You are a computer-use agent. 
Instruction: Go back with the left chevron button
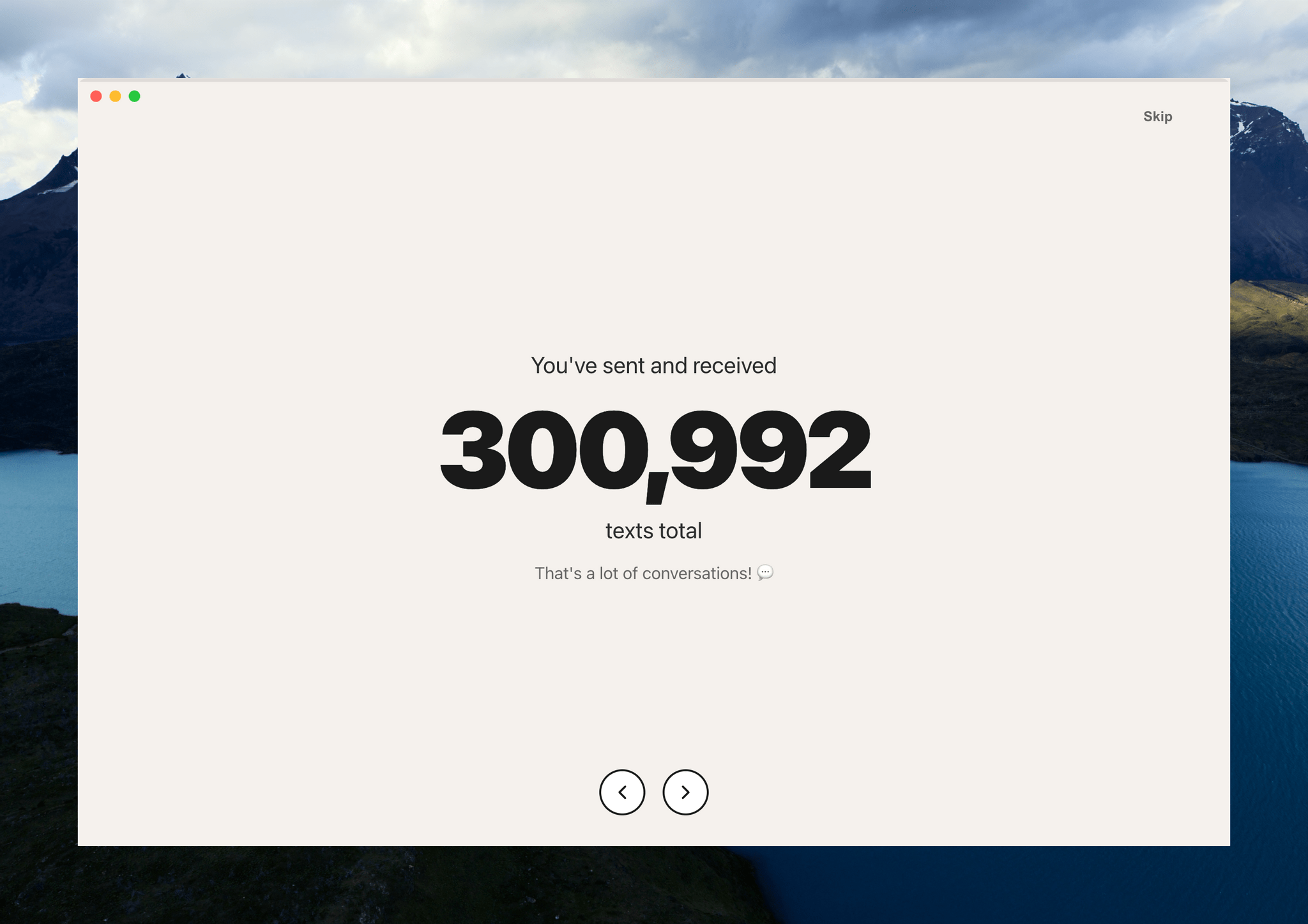[x=622, y=792]
